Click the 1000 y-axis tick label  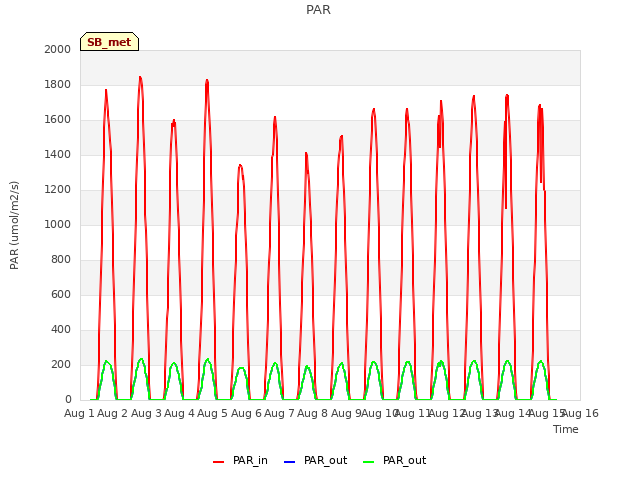pyautogui.click(x=58, y=224)
